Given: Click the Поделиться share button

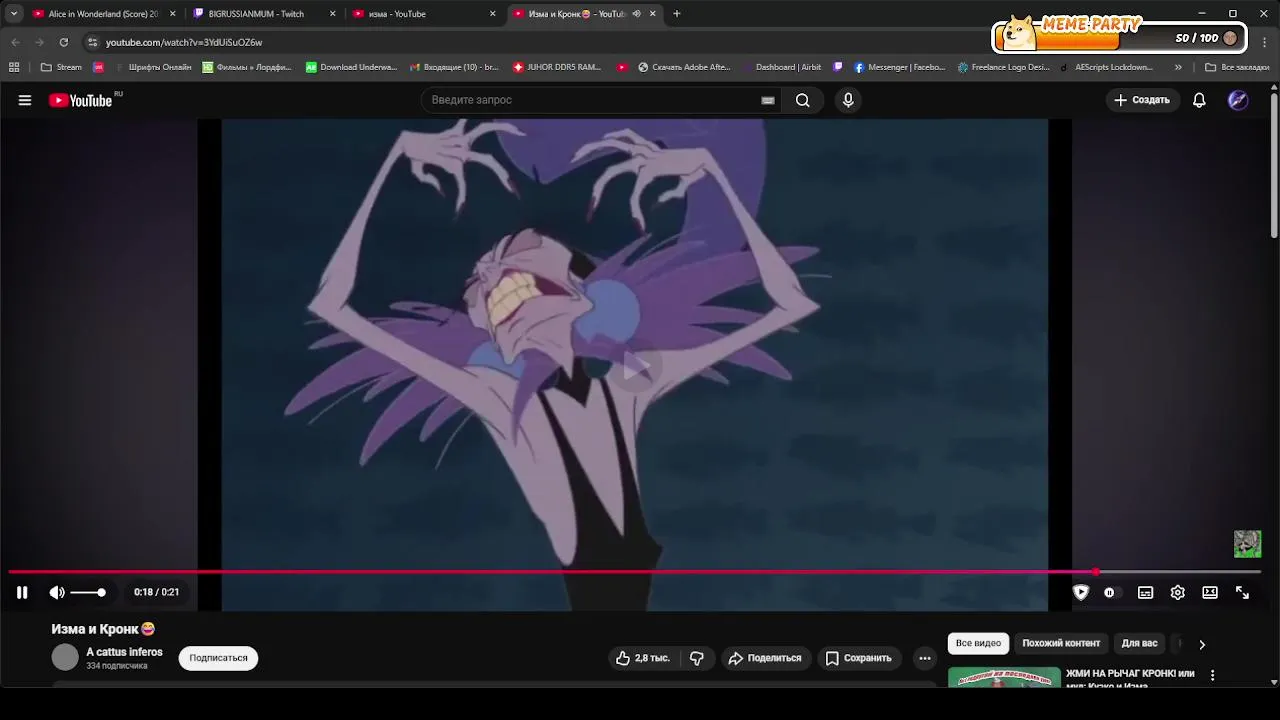Looking at the screenshot, I should (x=765, y=658).
